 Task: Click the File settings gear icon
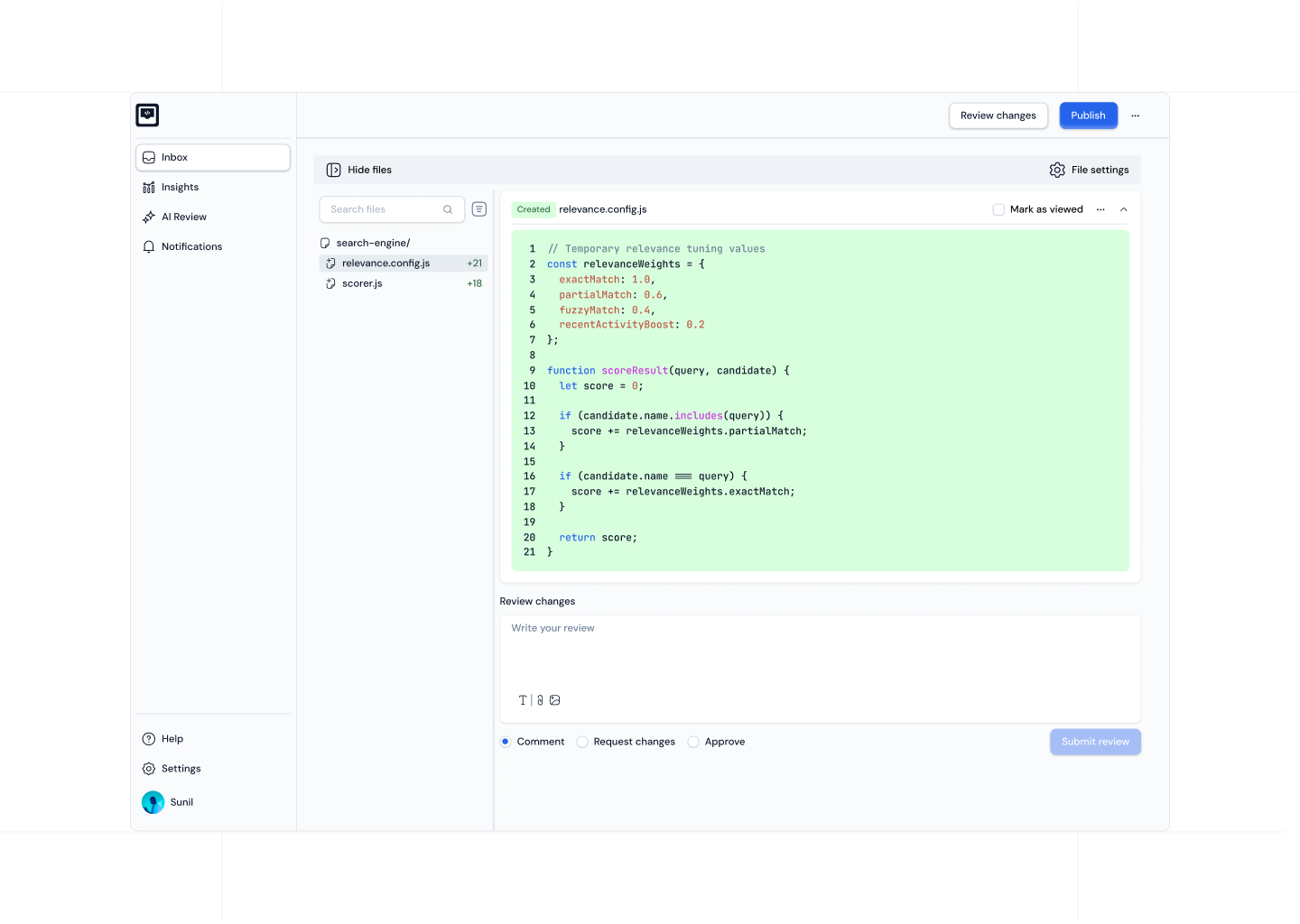pos(1057,170)
